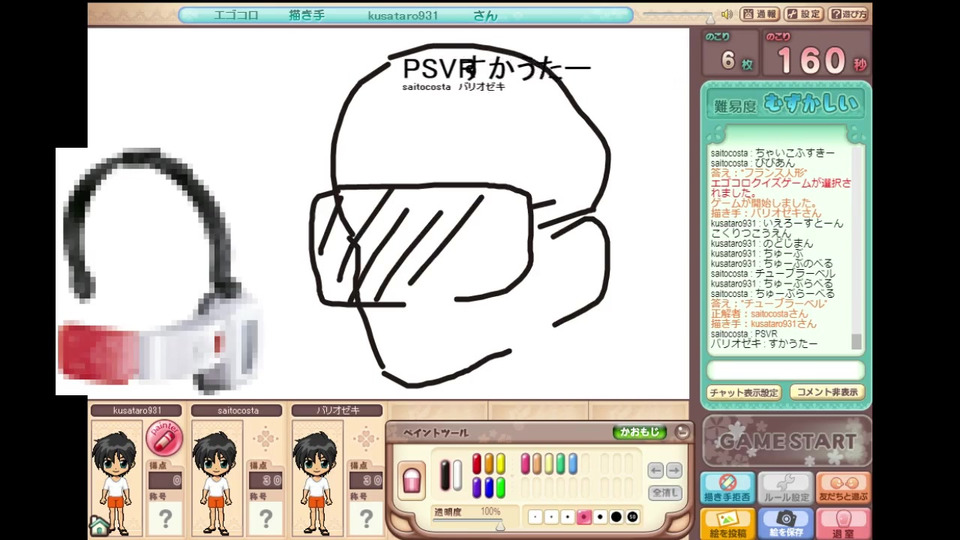Pick the light blue pastel capsule

point(572,463)
